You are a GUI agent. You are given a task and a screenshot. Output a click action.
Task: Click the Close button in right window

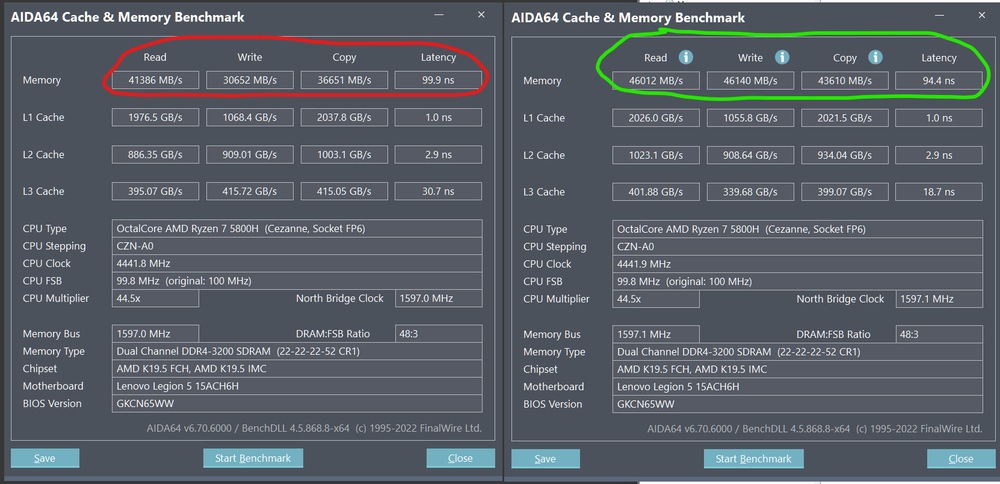[961, 459]
